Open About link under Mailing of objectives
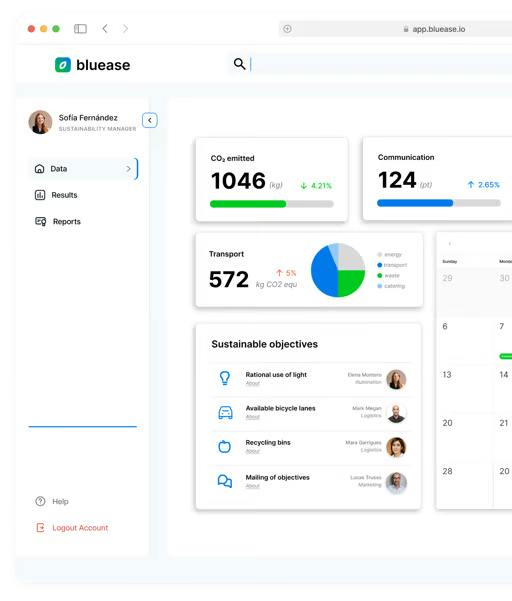 (x=253, y=486)
